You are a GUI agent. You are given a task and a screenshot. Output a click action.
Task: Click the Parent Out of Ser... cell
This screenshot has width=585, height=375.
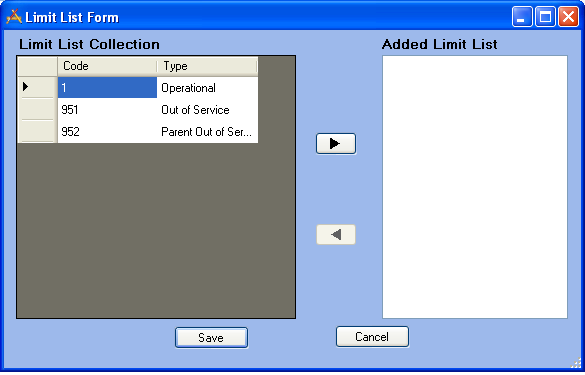tap(207, 132)
